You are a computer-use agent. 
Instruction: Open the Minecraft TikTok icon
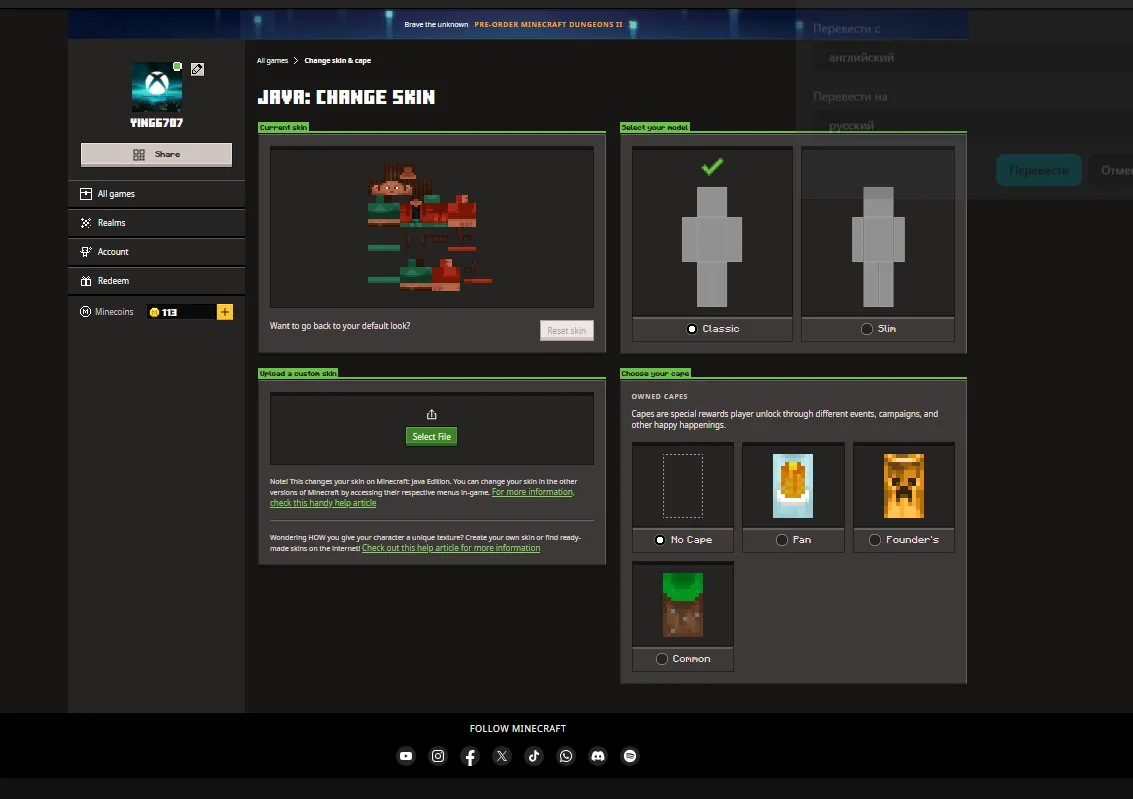coord(534,756)
